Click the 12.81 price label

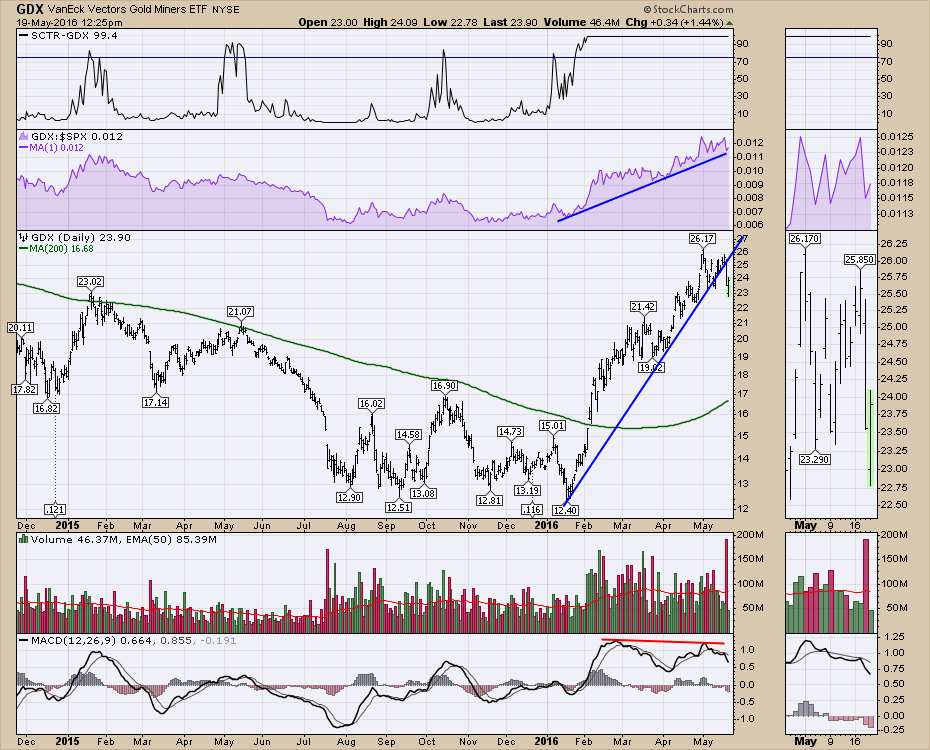[489, 500]
